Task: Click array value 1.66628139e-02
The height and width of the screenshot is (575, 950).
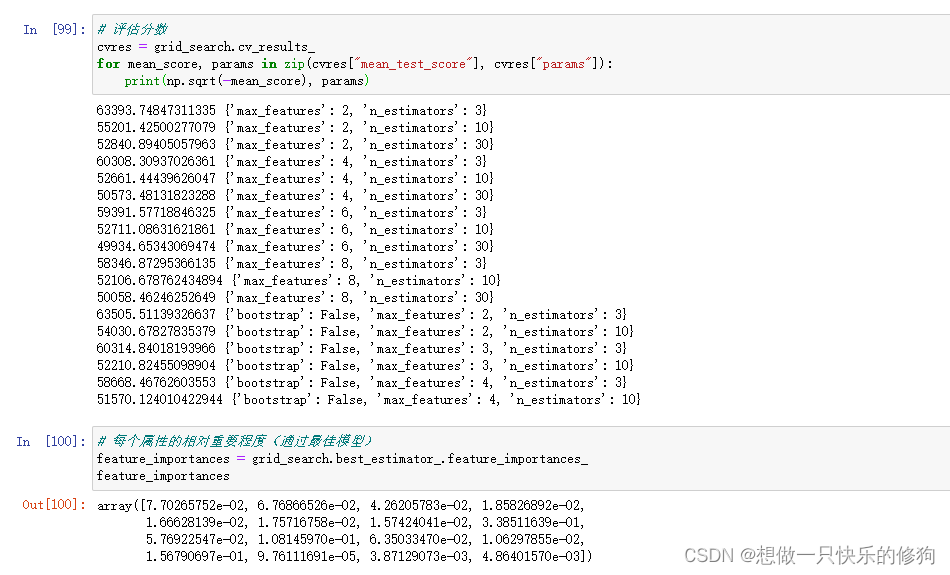Action: click(x=196, y=522)
